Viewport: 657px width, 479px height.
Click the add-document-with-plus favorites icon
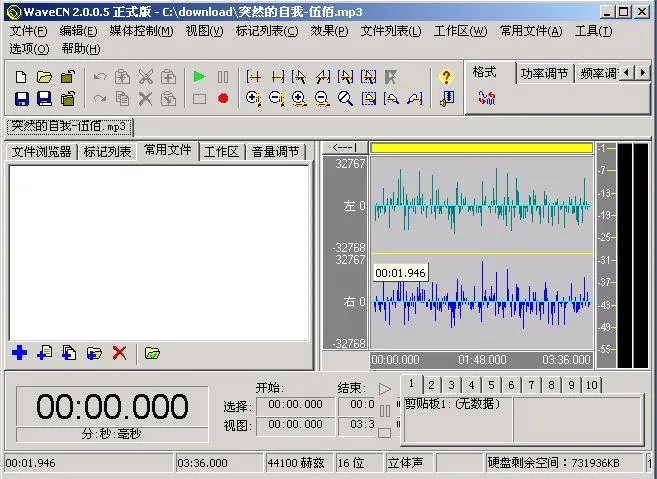click(45, 353)
